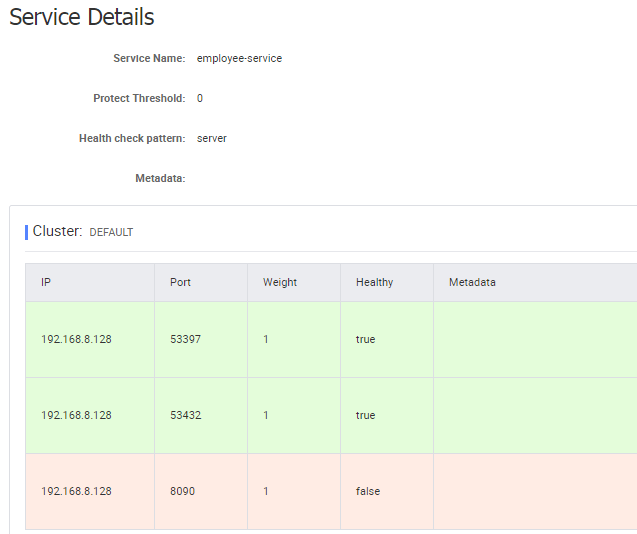Viewport: 637px width, 534px height.
Task: Select port 53432 cell
Action: pos(186,416)
